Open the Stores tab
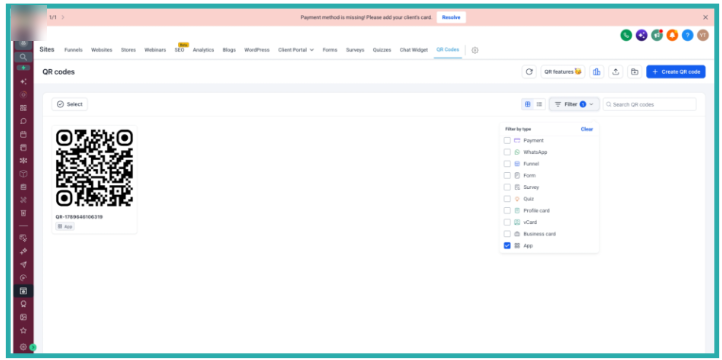The width and height of the screenshot is (722, 360). [128, 50]
